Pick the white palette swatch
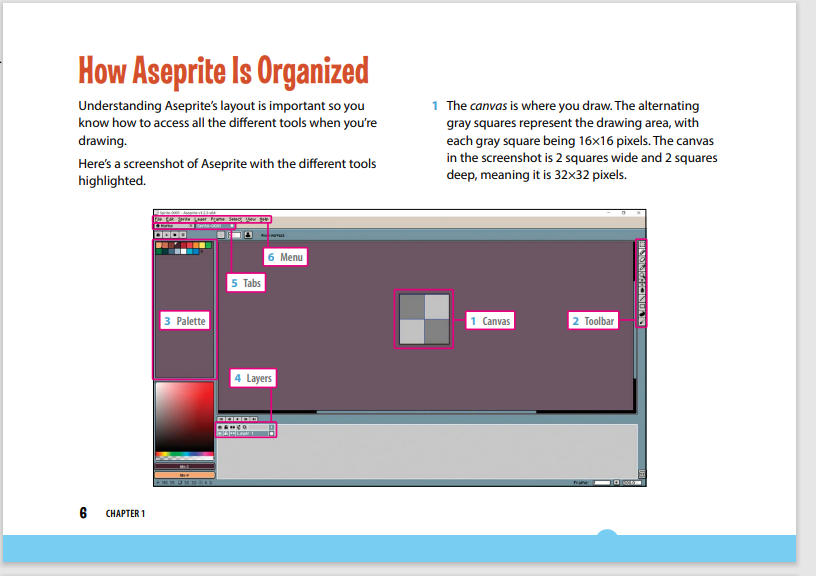Image resolution: width=816 pixels, height=576 pixels. (x=184, y=251)
